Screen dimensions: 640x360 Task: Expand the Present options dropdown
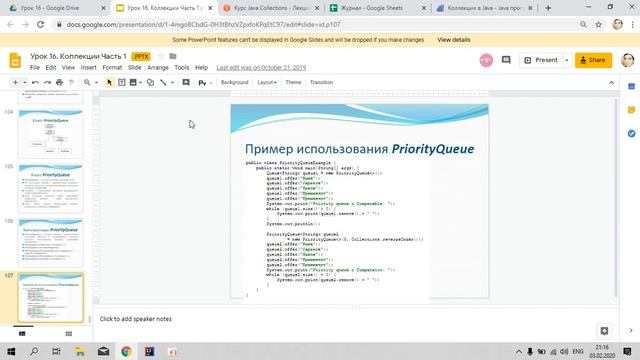(x=567, y=60)
